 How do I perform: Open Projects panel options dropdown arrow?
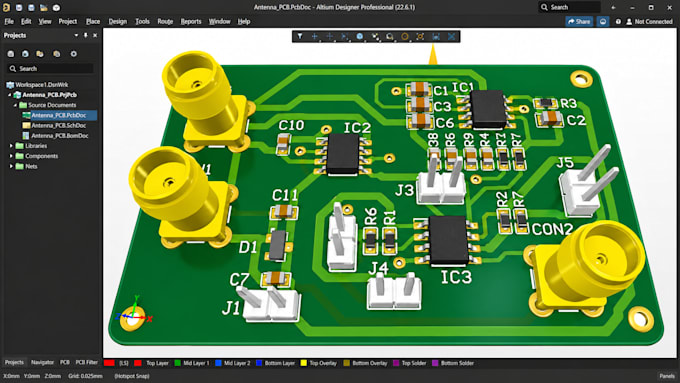[76, 35]
